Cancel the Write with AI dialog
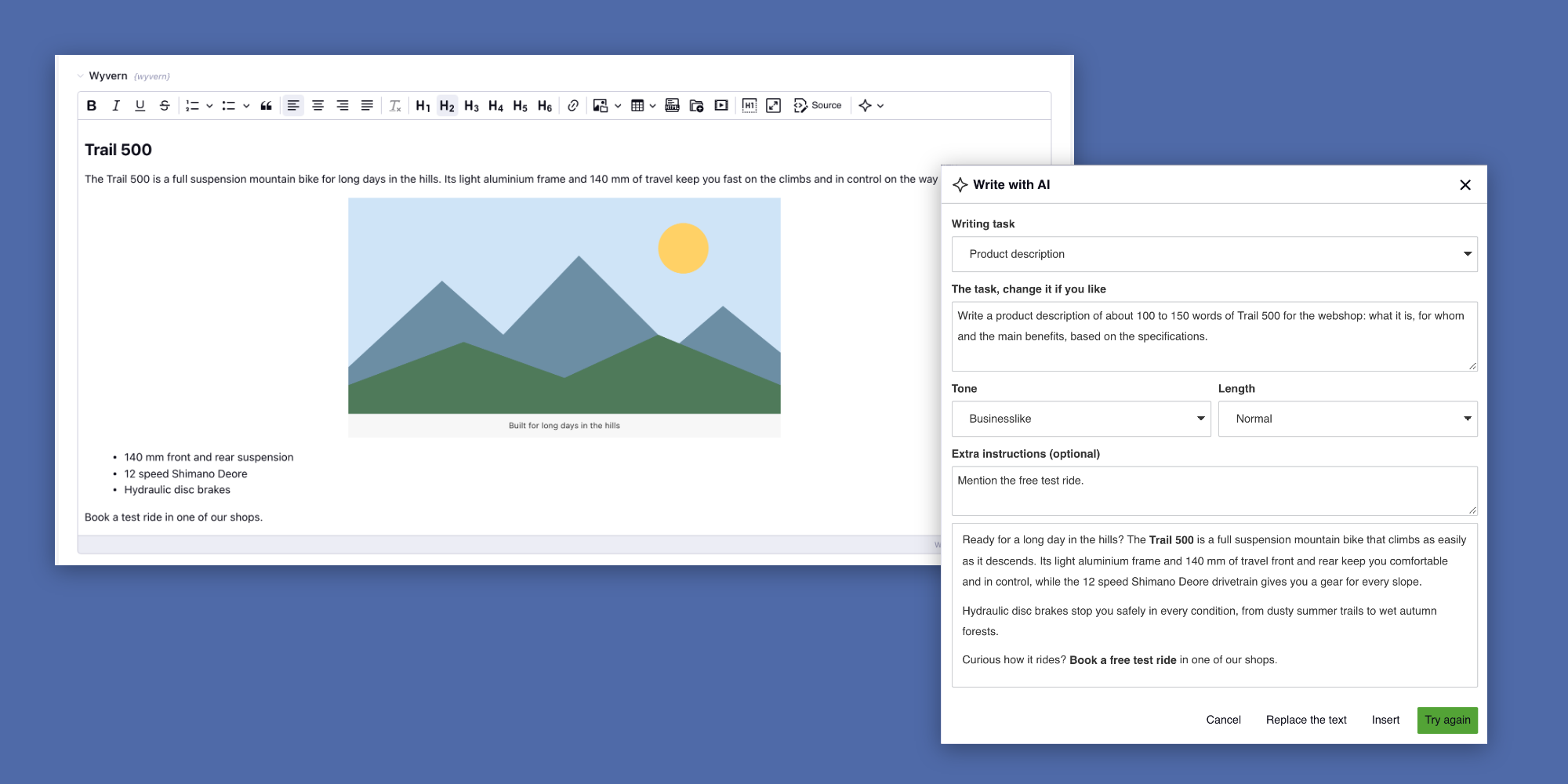1568x784 pixels. click(x=1223, y=720)
